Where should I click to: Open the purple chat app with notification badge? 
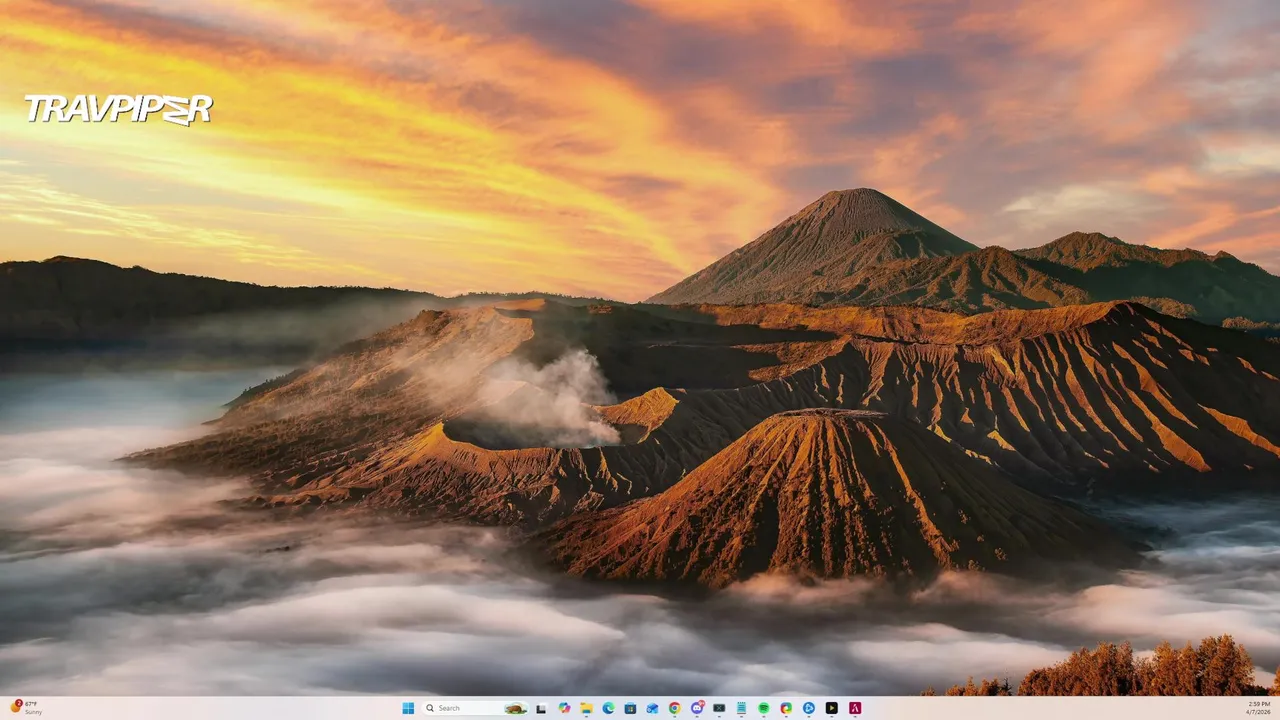697,708
